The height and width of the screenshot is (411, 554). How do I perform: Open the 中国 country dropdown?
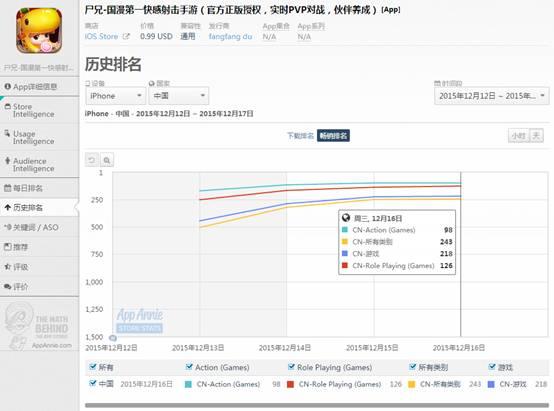(x=179, y=96)
